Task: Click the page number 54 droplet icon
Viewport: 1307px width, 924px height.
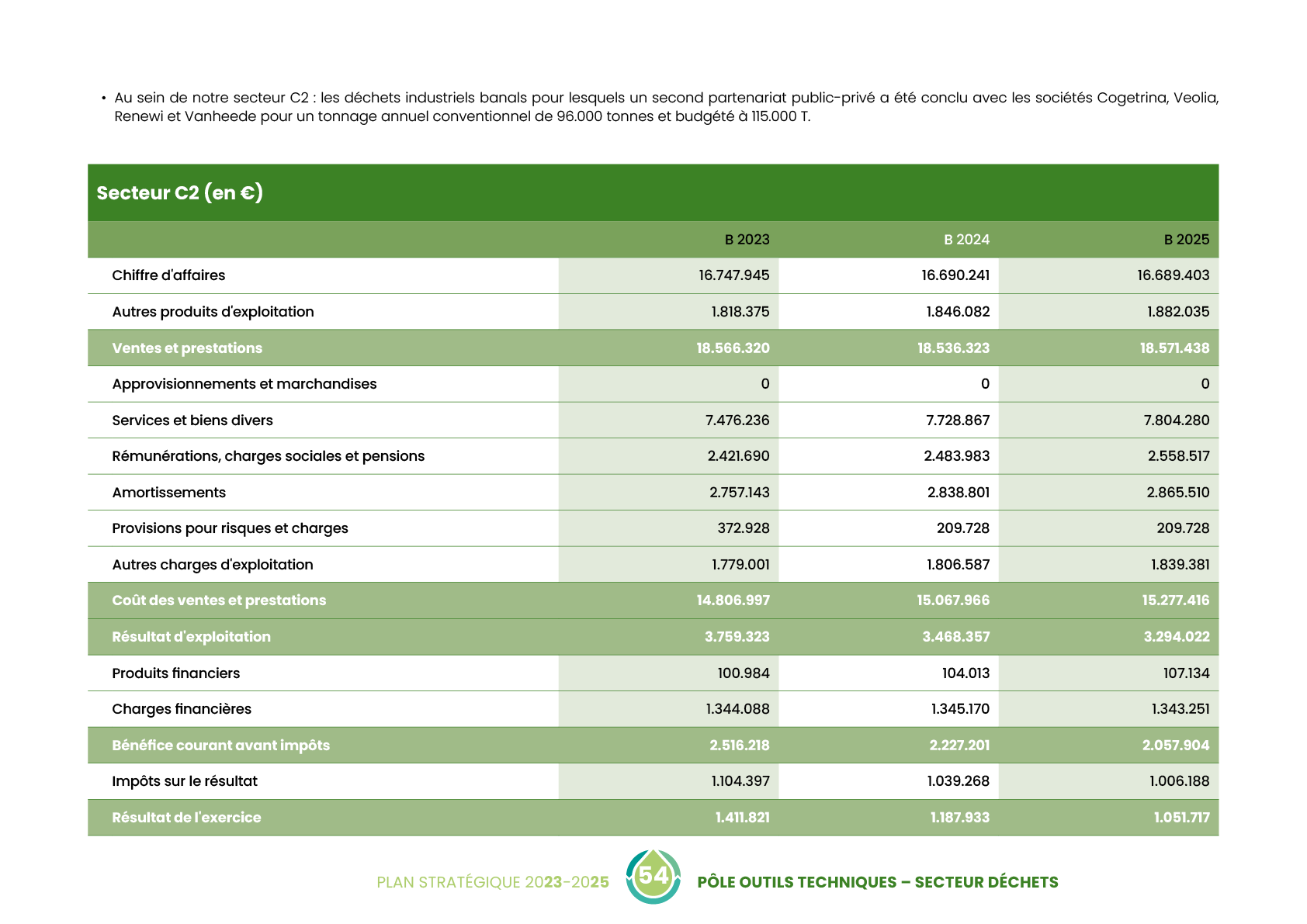Action: 653,877
